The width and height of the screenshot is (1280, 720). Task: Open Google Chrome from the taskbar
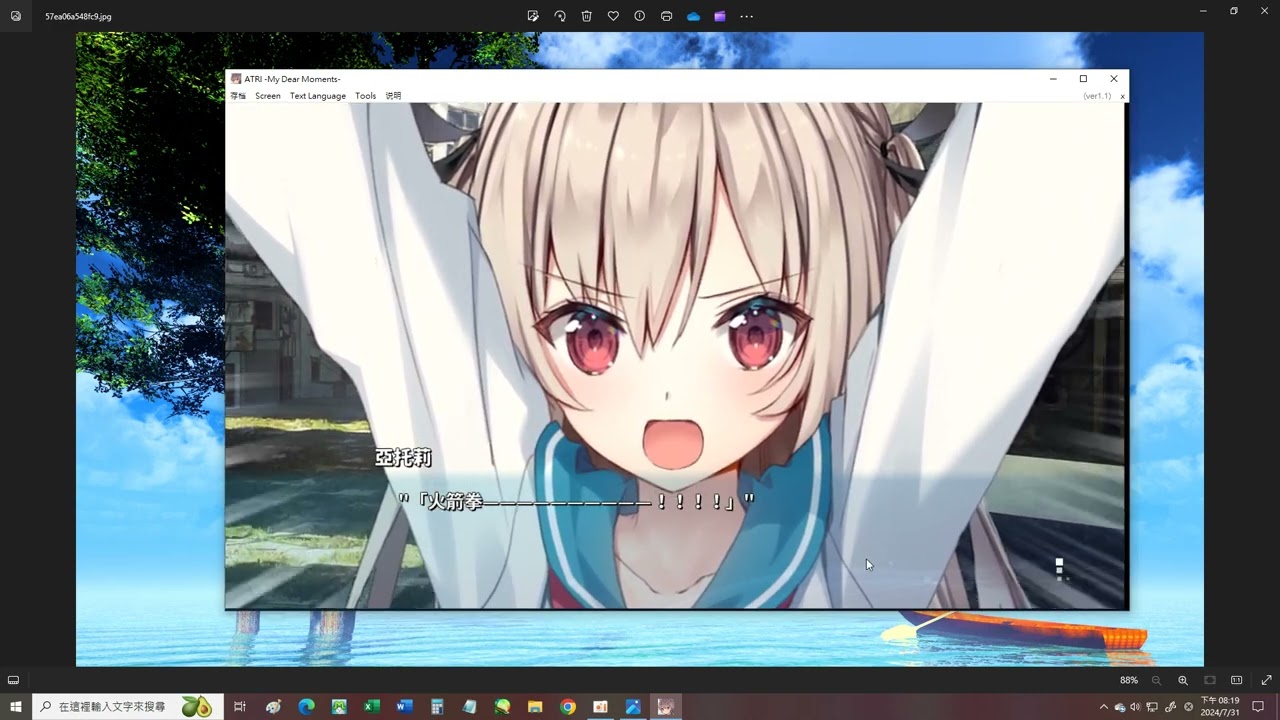pos(568,707)
